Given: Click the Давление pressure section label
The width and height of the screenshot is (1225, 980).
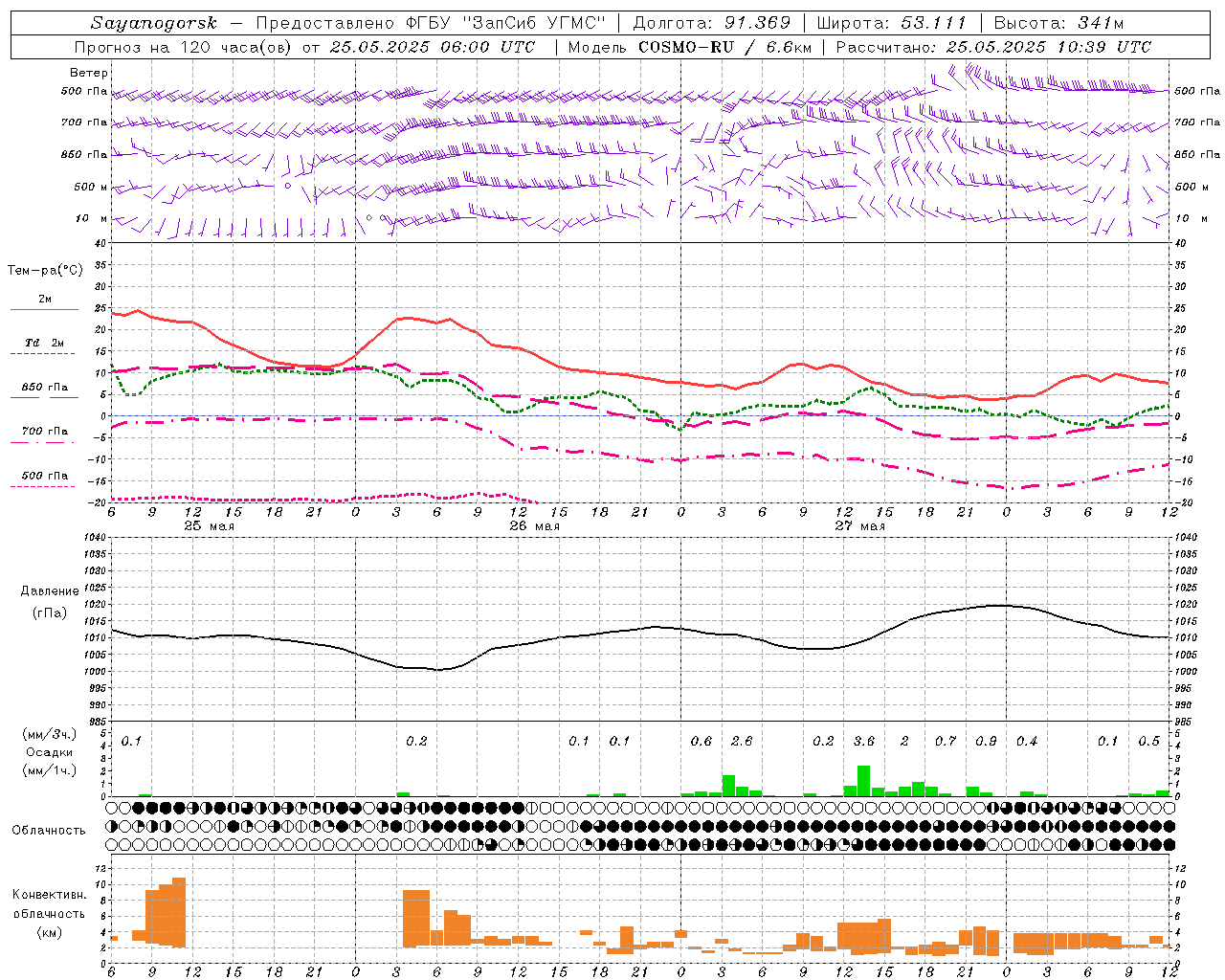Looking at the screenshot, I should [x=50, y=591].
